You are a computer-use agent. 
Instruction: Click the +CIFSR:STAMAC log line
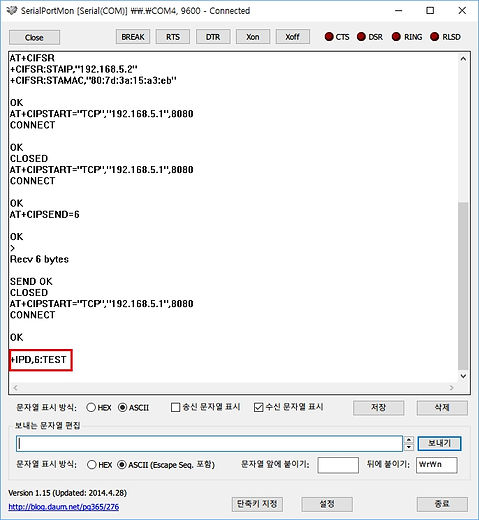93,80
